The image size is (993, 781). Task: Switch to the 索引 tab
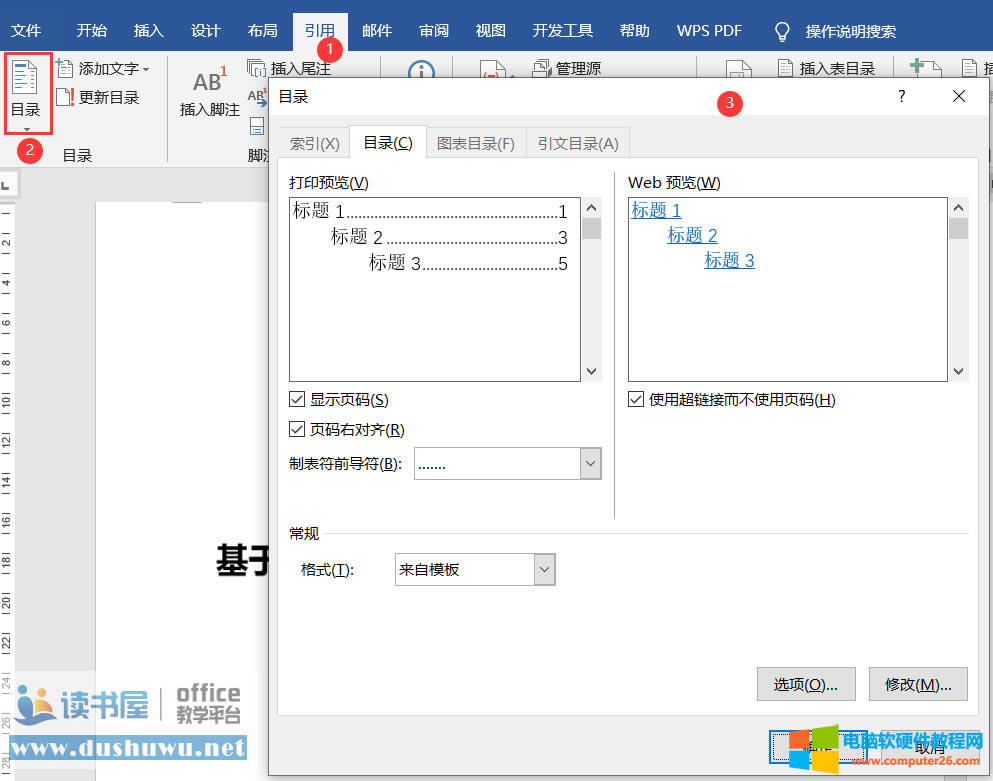click(314, 143)
